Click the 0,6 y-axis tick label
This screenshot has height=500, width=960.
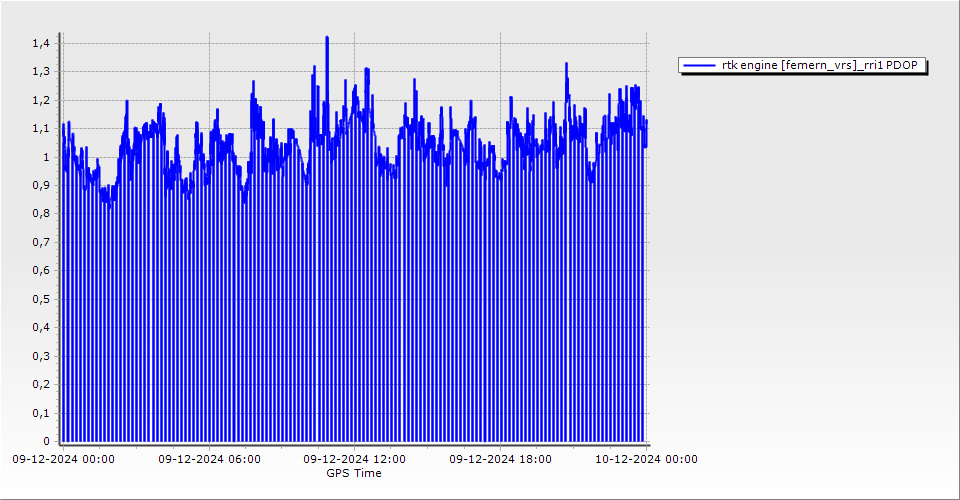tap(40, 271)
